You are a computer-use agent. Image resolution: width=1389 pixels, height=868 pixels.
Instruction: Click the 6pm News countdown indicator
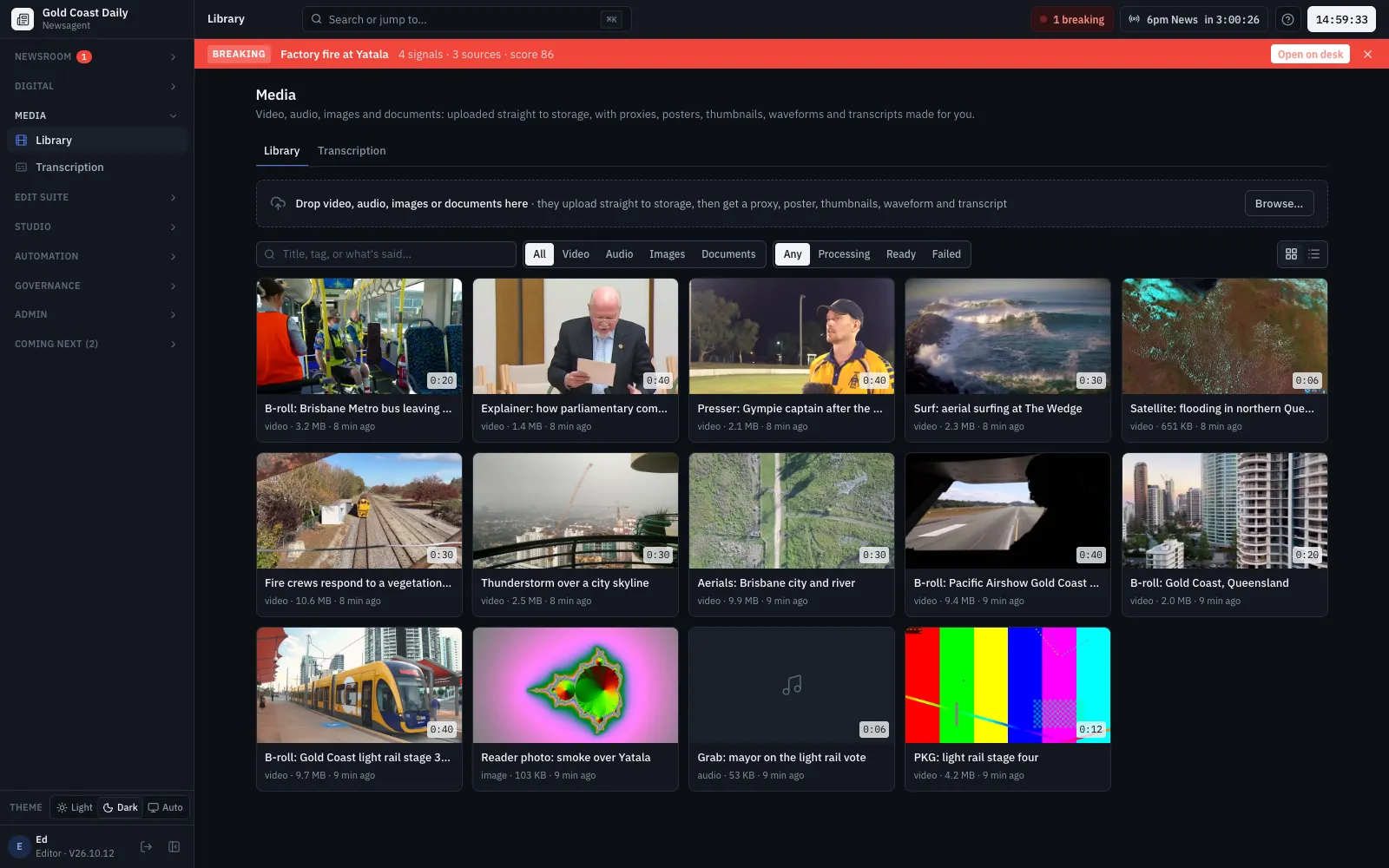pyautogui.click(x=1194, y=19)
